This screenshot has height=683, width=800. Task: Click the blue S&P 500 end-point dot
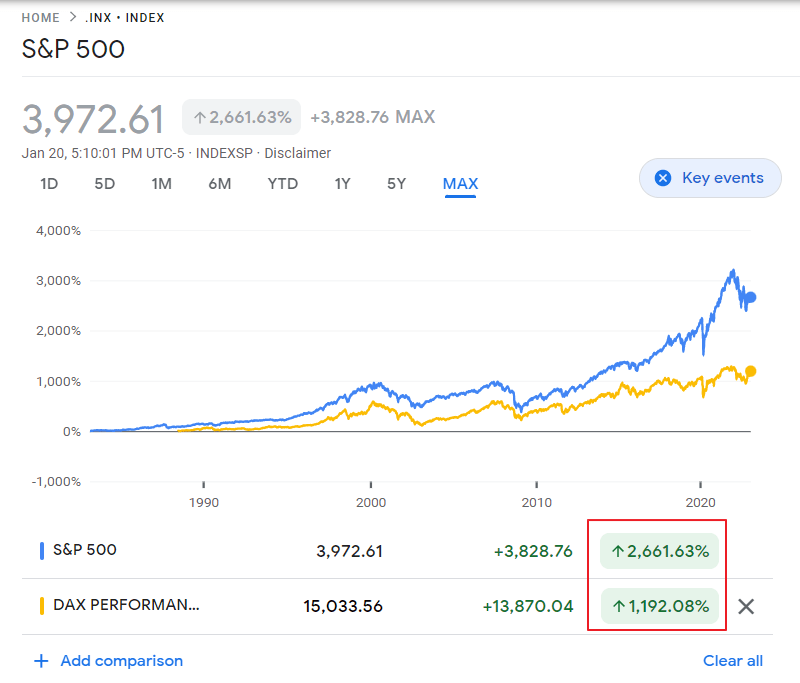click(751, 297)
